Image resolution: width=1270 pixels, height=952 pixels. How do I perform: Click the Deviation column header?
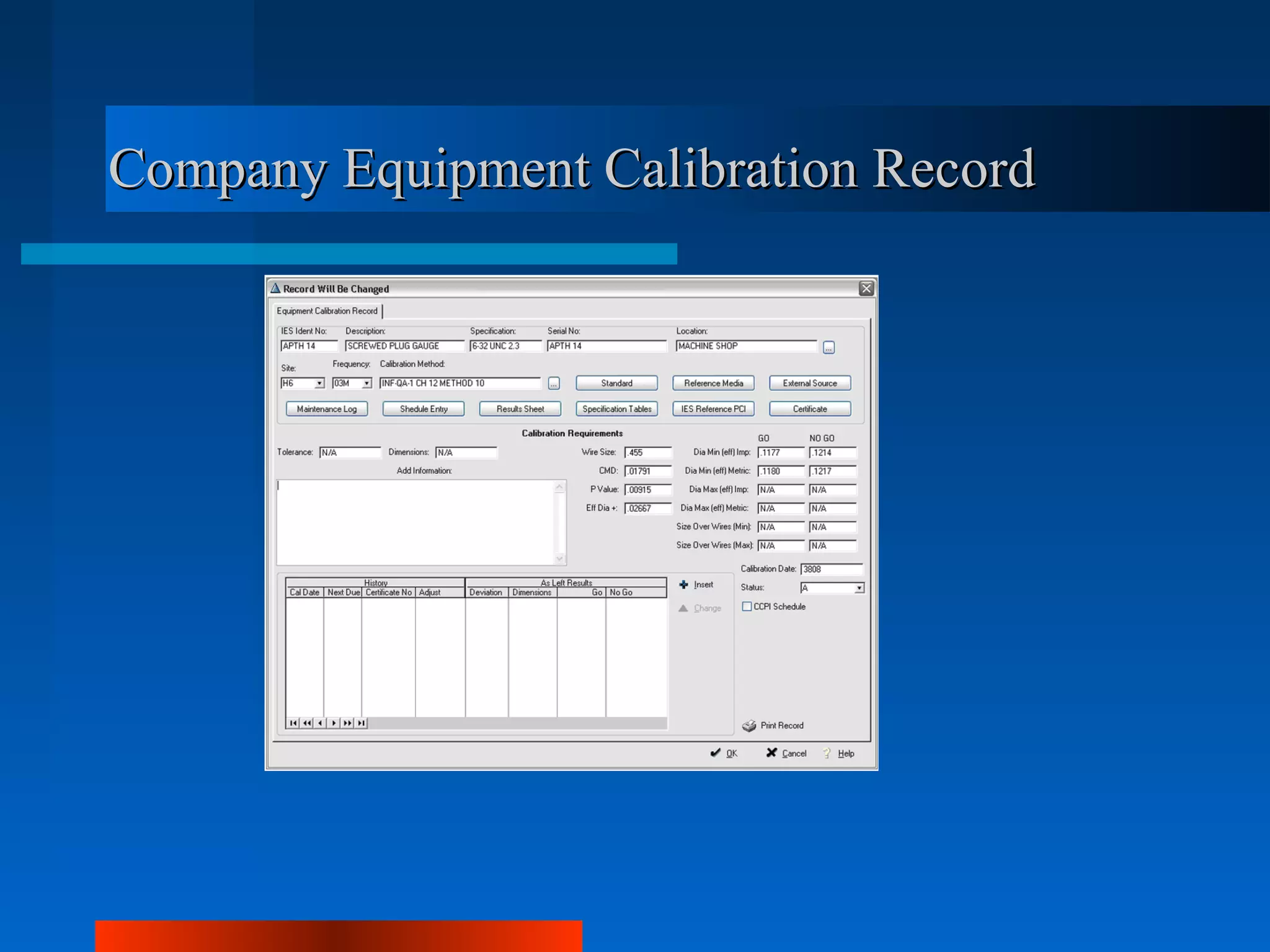point(487,593)
